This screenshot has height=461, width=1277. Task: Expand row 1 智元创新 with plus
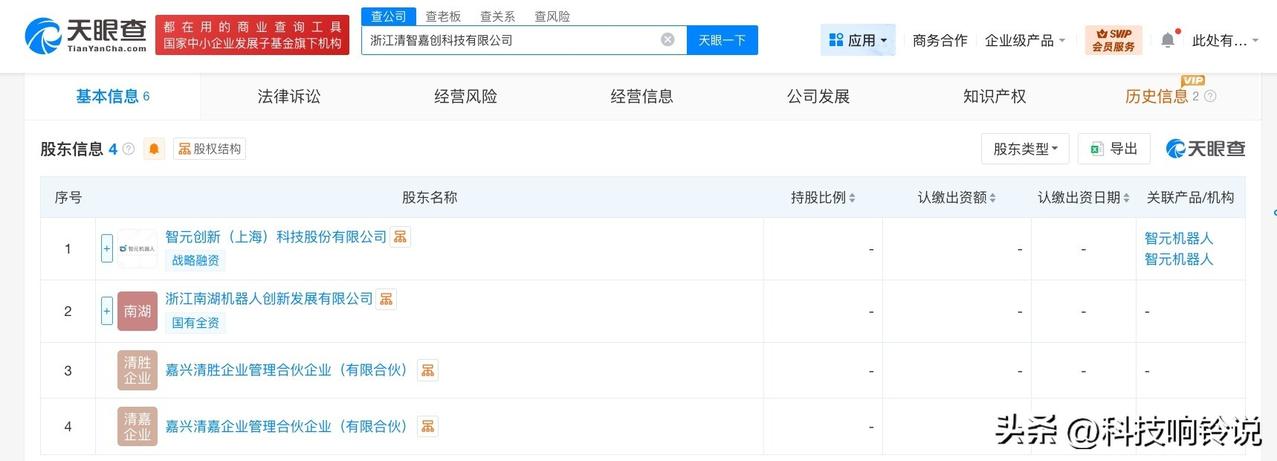[x=107, y=248]
